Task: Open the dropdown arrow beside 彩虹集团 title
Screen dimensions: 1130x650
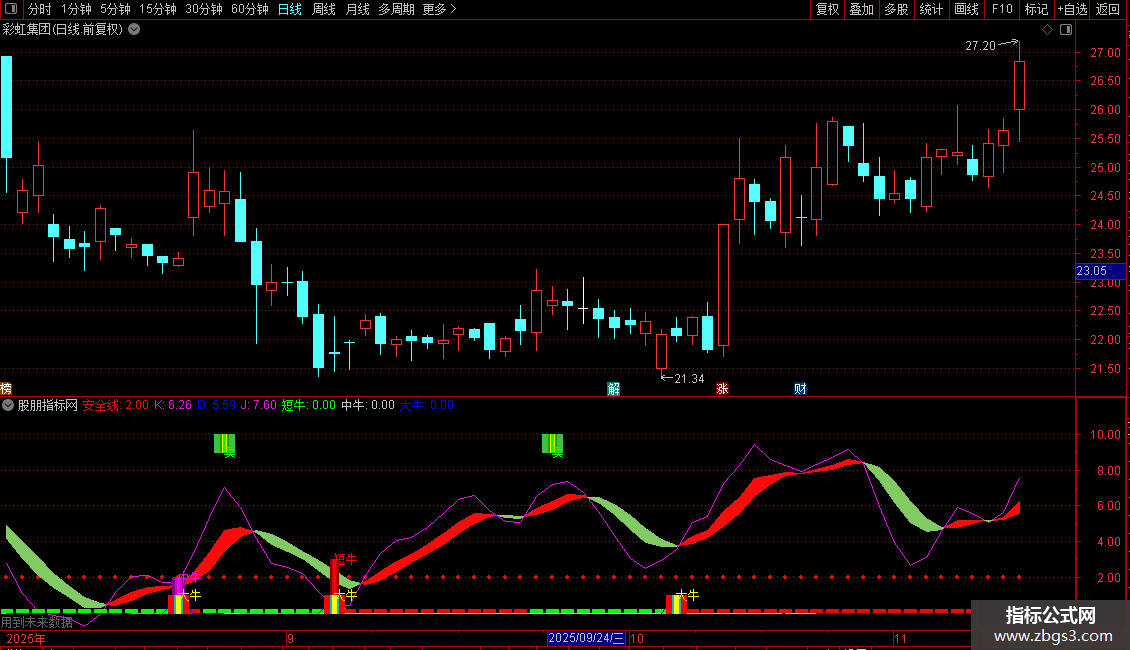Action: pos(134,30)
